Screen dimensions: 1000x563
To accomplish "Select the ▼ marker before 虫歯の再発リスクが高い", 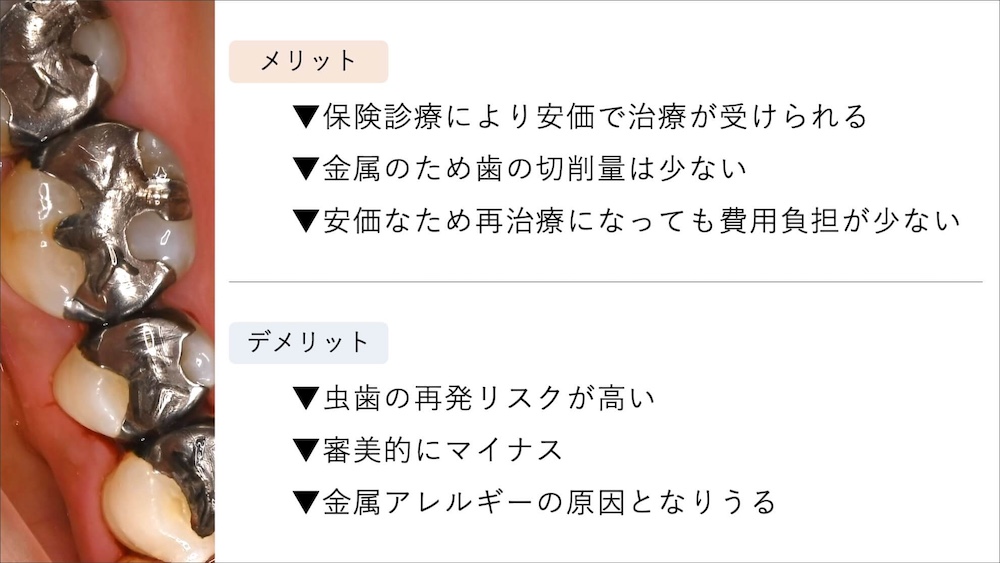I will pos(305,399).
